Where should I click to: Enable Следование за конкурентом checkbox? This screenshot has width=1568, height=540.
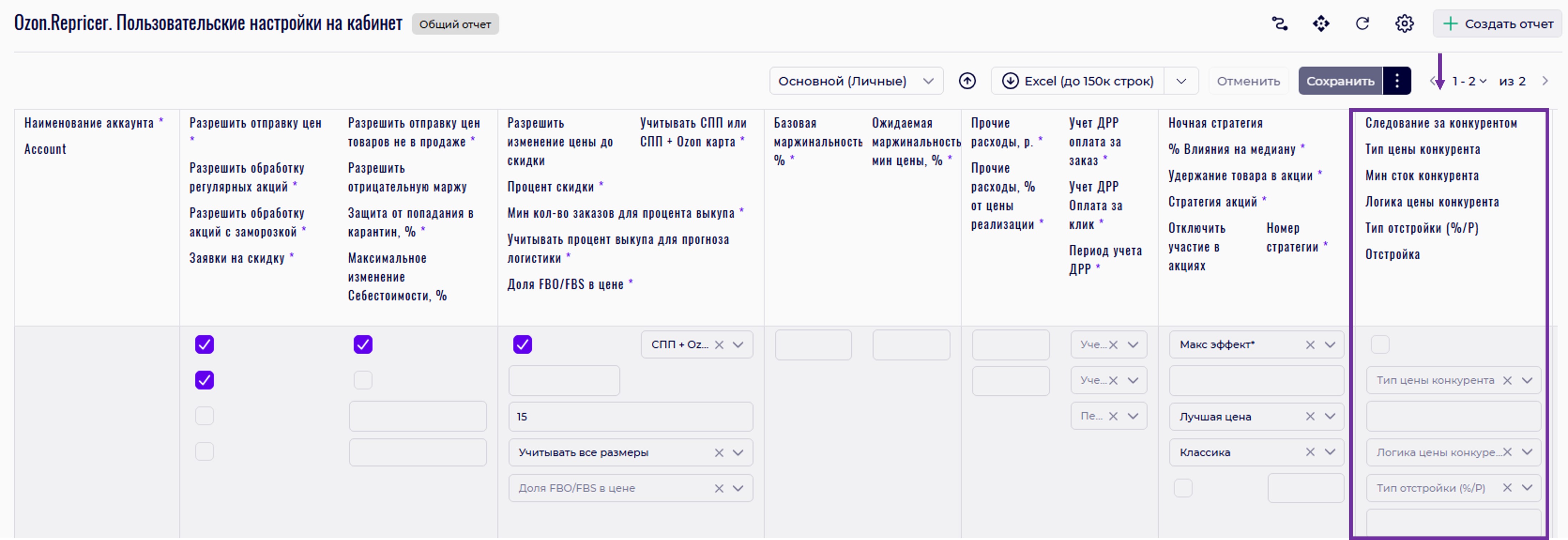(1380, 345)
